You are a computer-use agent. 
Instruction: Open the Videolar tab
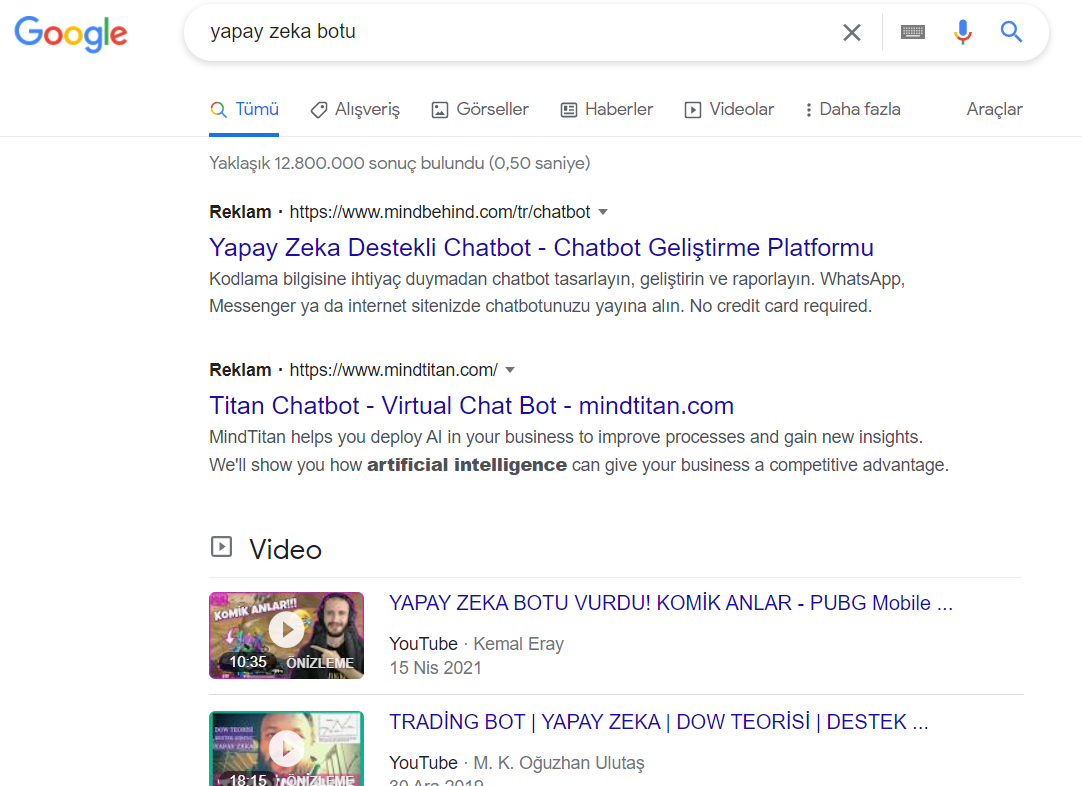coord(729,109)
